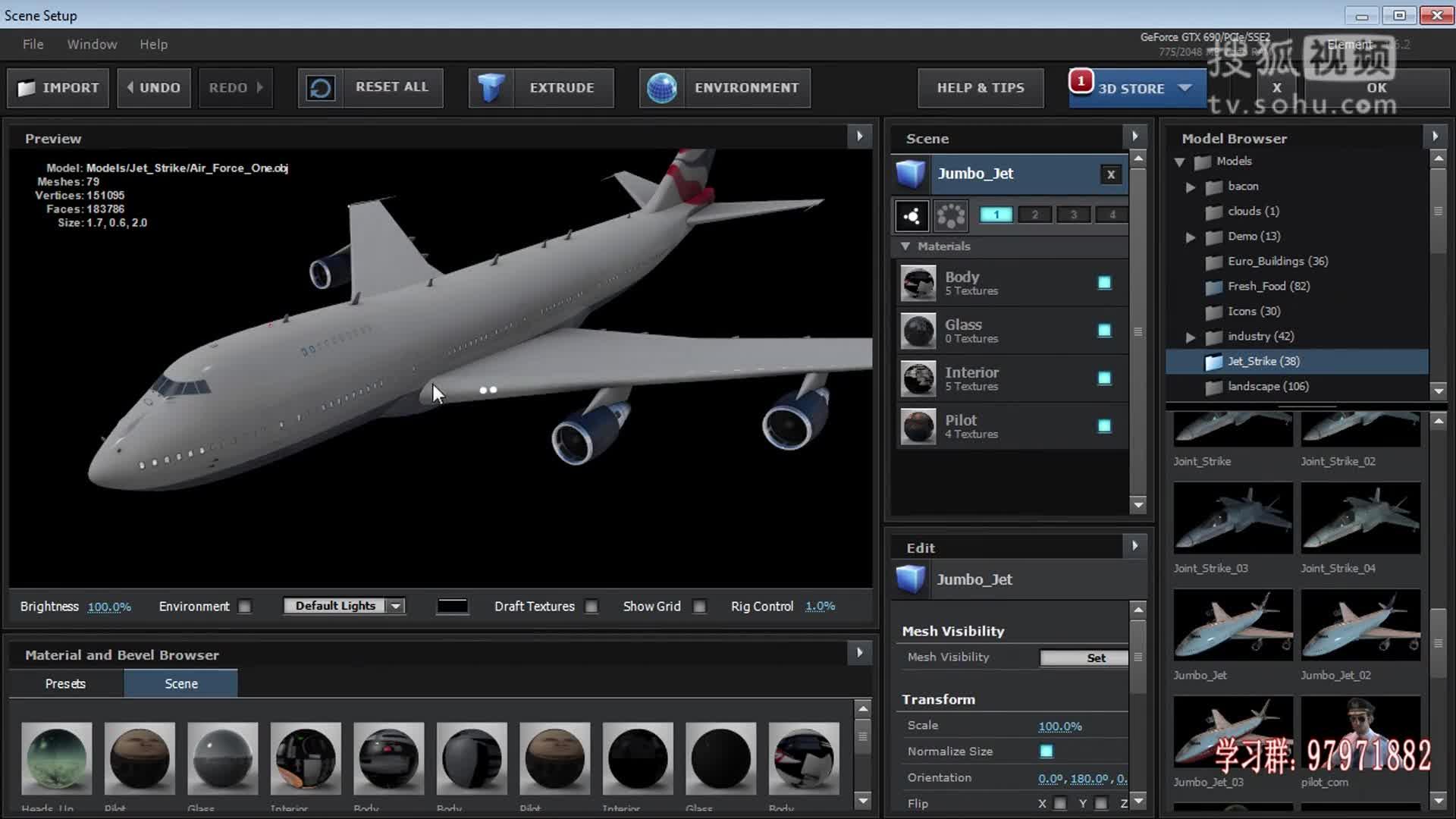1456x819 pixels.
Task: Expand the industry folder in Model Browser
Action: 1190,337
